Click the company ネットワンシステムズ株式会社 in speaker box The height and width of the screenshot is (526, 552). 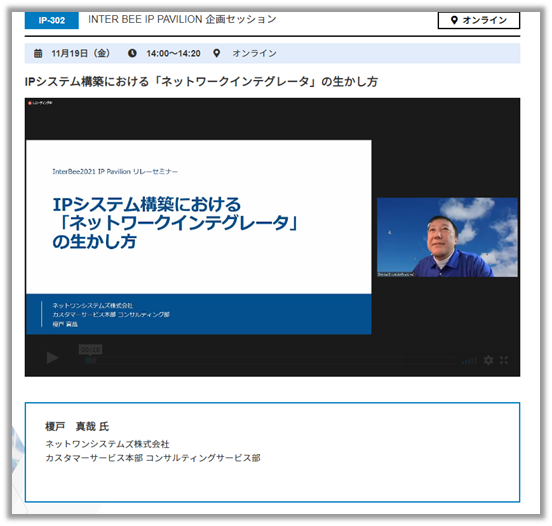tap(107, 444)
